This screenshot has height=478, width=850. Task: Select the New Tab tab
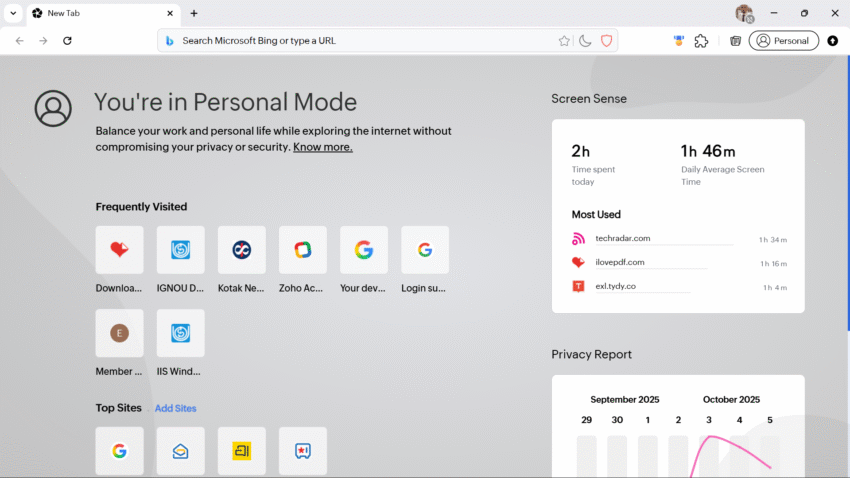pos(95,13)
